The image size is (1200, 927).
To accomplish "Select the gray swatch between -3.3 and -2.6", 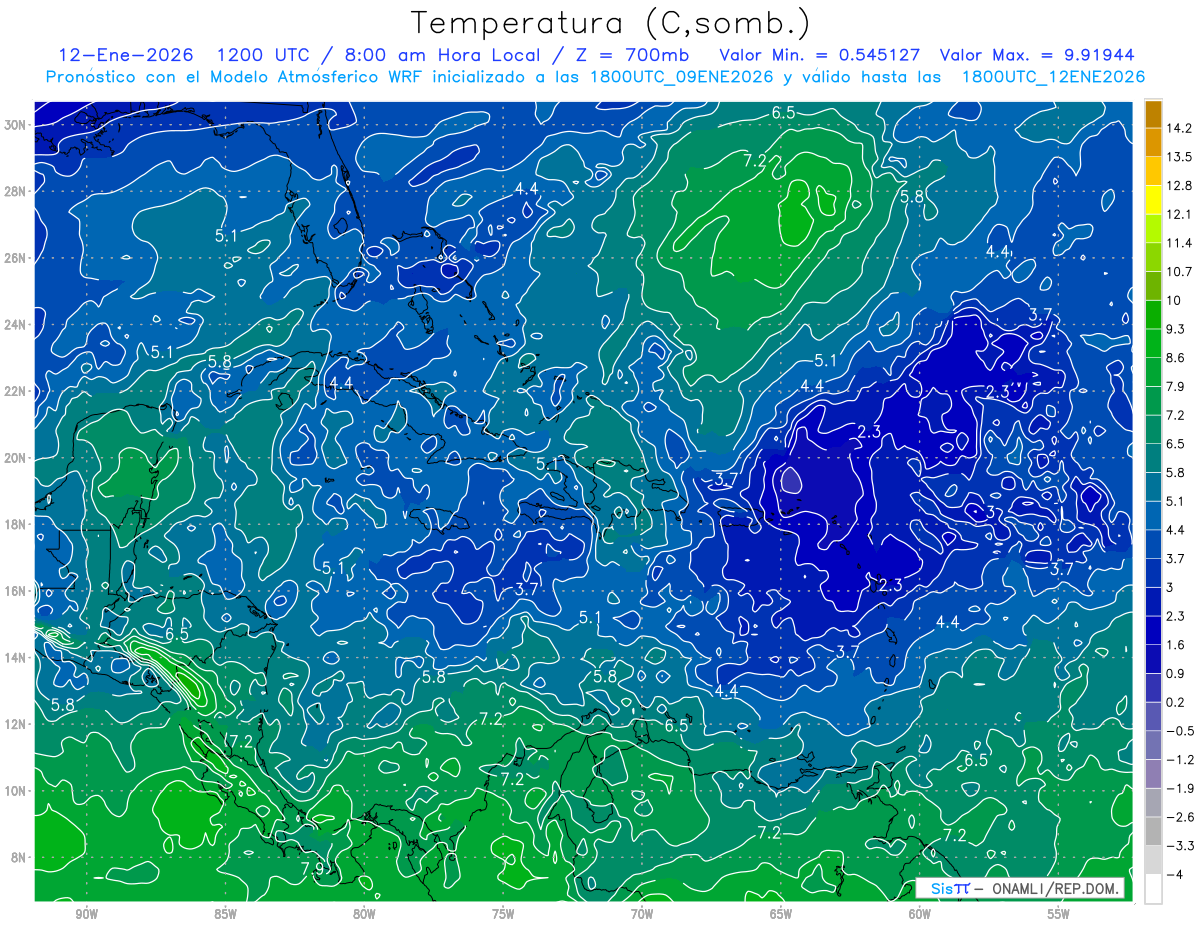I will coord(1153,831).
